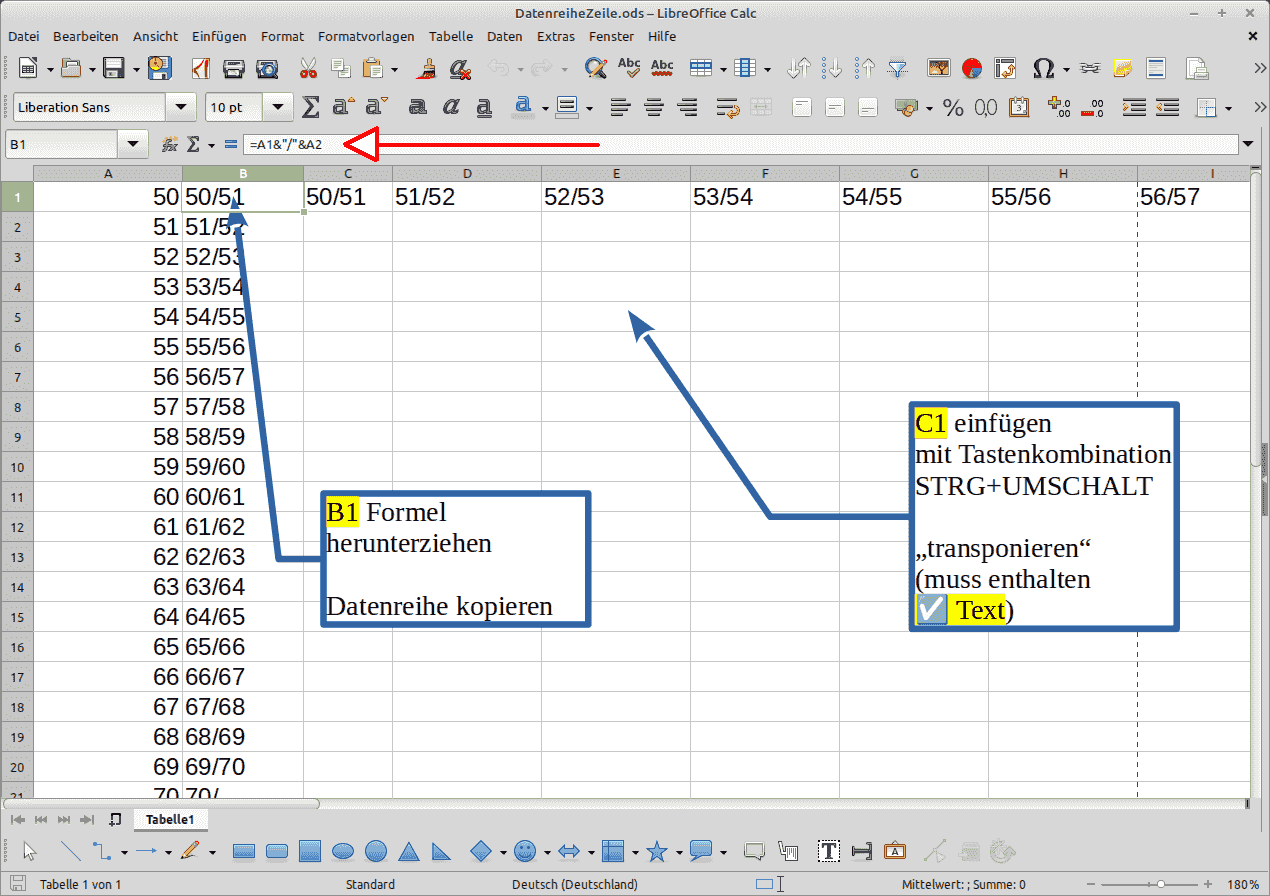This screenshot has width=1270, height=896.
Task: Toggle the AutoFilter funnel icon
Action: click(899, 68)
